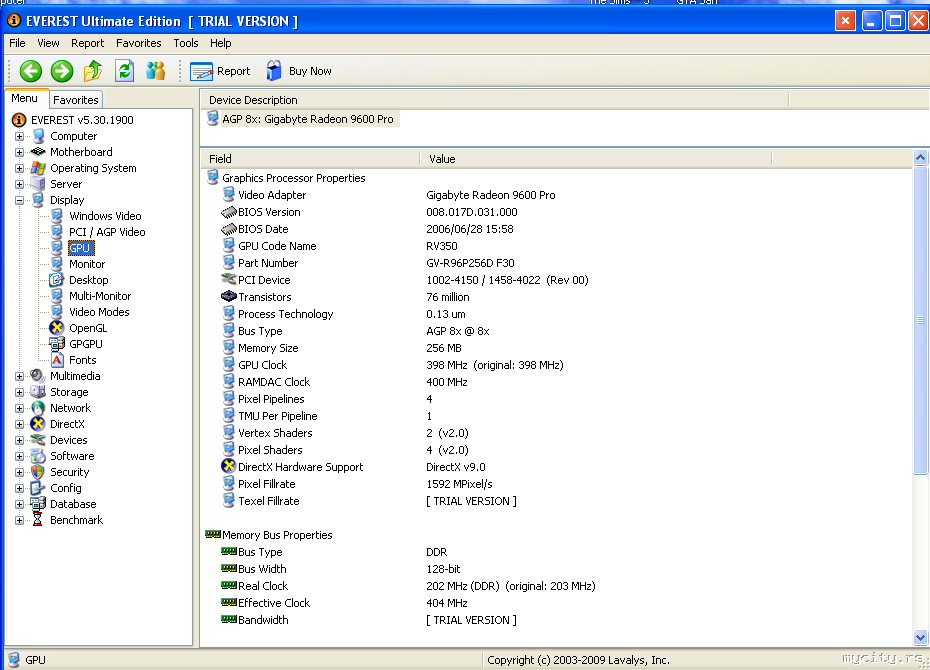Open the Fonts page in Display tree
Viewport: 930px width, 670px height.
82,360
